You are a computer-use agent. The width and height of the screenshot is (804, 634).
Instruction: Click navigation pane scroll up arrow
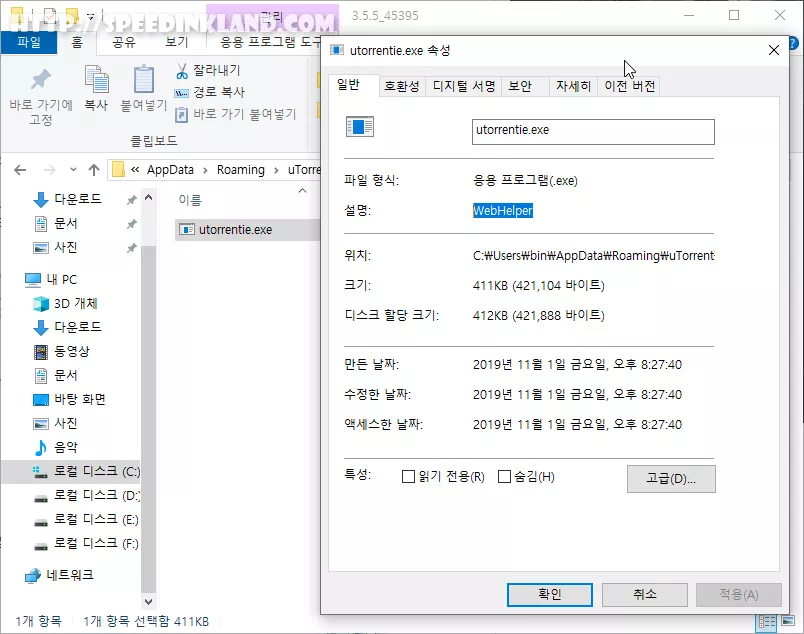coord(148,197)
